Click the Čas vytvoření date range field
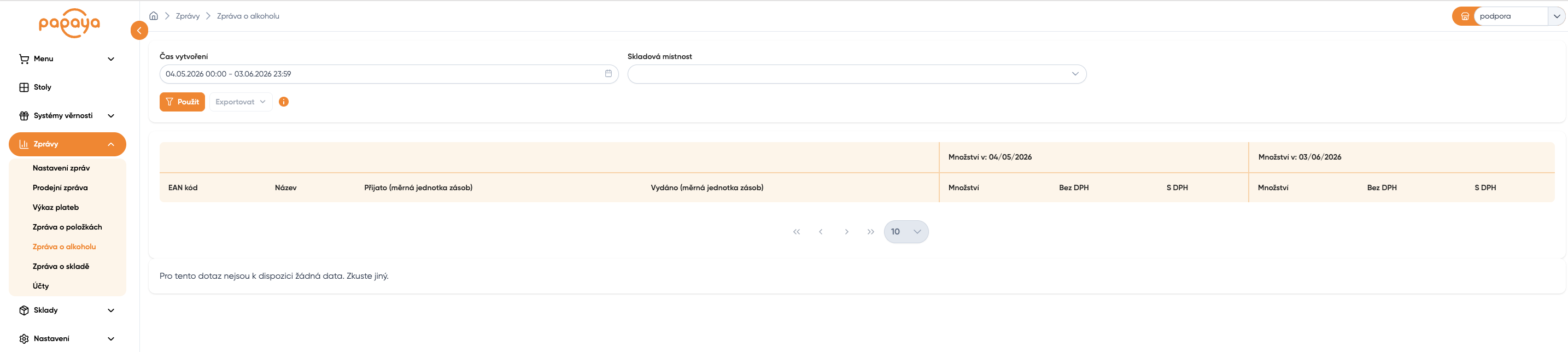Image resolution: width=1568 pixels, height=352 pixels. (389, 74)
